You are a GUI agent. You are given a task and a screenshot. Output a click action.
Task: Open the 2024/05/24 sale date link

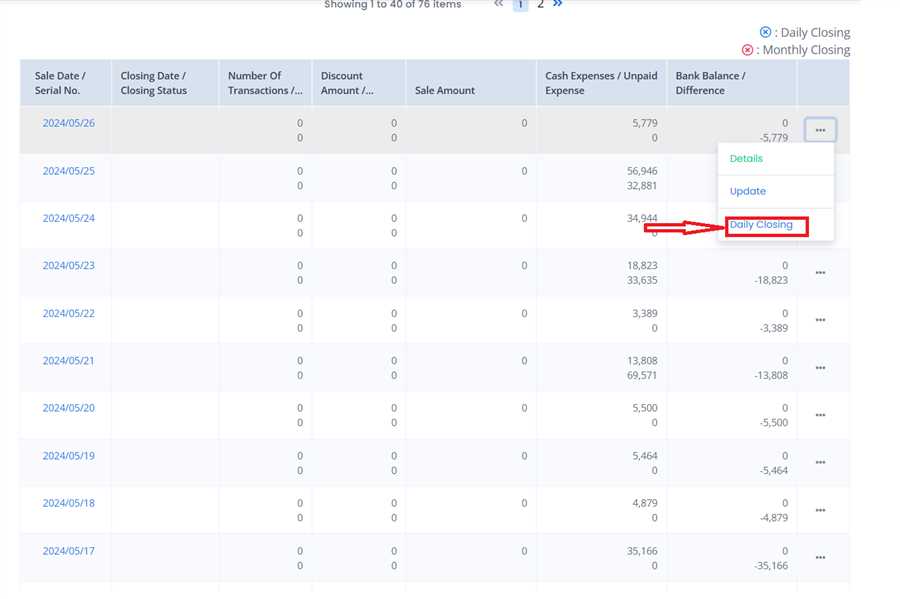coord(68,218)
